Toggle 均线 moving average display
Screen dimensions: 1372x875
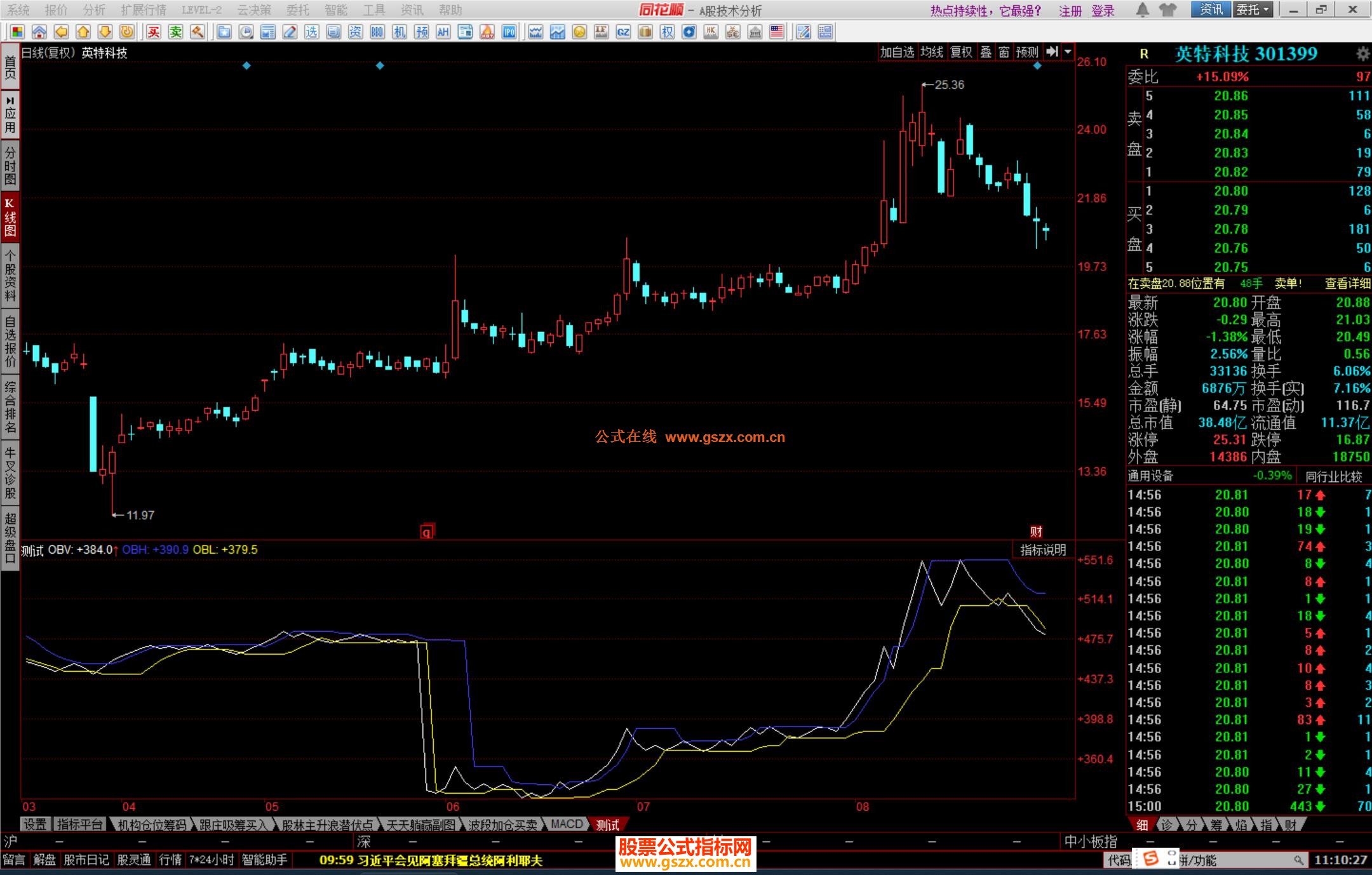(x=932, y=52)
